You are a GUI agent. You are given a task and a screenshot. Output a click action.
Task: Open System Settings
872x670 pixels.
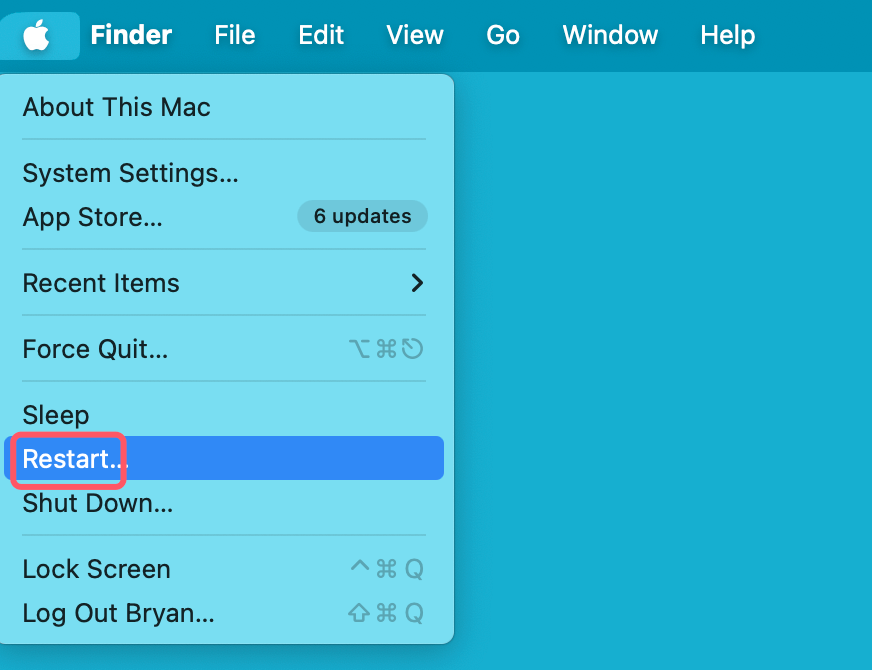(130, 173)
